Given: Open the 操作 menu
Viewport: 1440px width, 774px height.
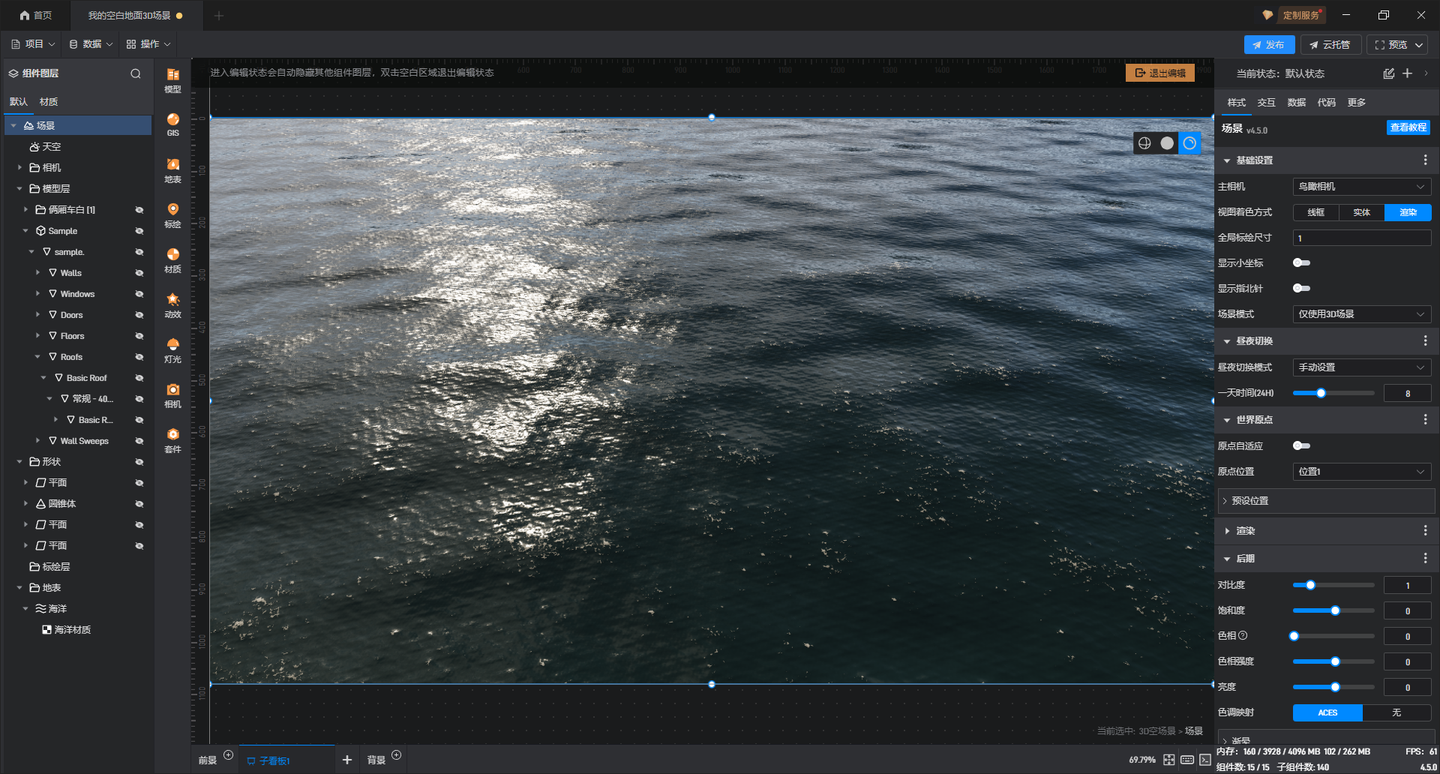Looking at the screenshot, I should click(x=149, y=44).
